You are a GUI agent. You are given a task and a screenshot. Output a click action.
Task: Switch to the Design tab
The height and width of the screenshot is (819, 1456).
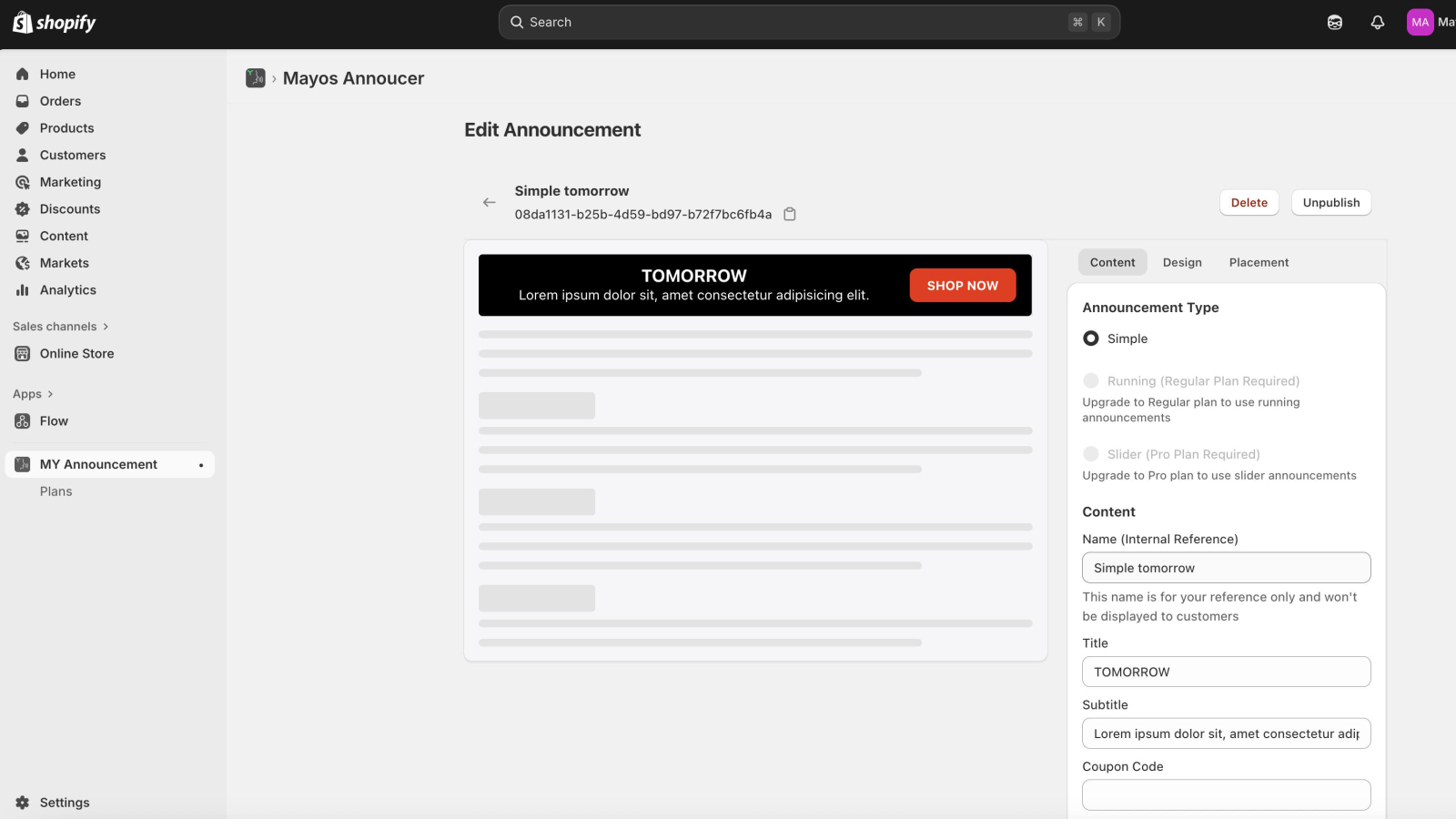1181,263
